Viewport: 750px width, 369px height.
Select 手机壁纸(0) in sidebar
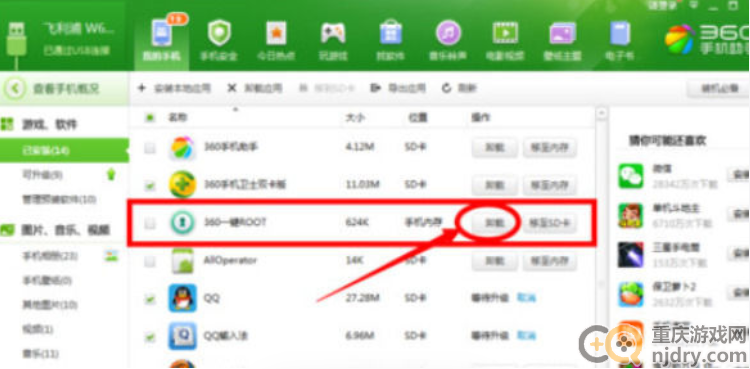pyautogui.click(x=47, y=280)
